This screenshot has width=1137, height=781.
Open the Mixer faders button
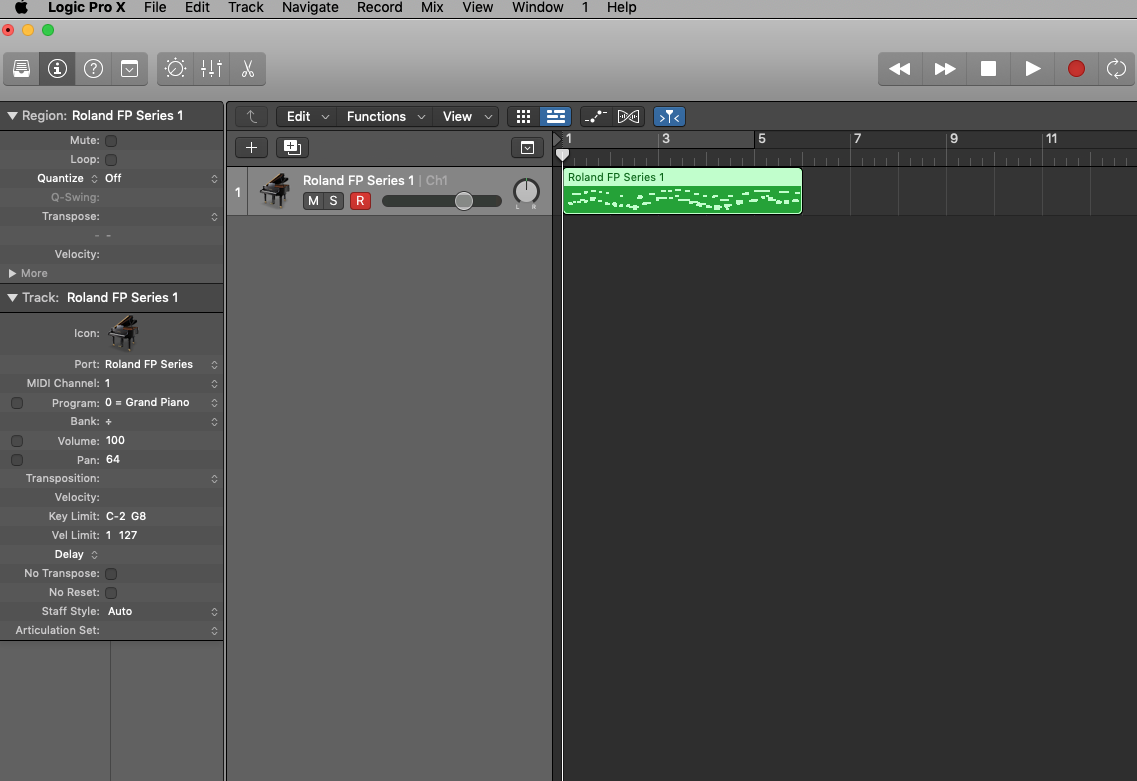(x=212, y=69)
